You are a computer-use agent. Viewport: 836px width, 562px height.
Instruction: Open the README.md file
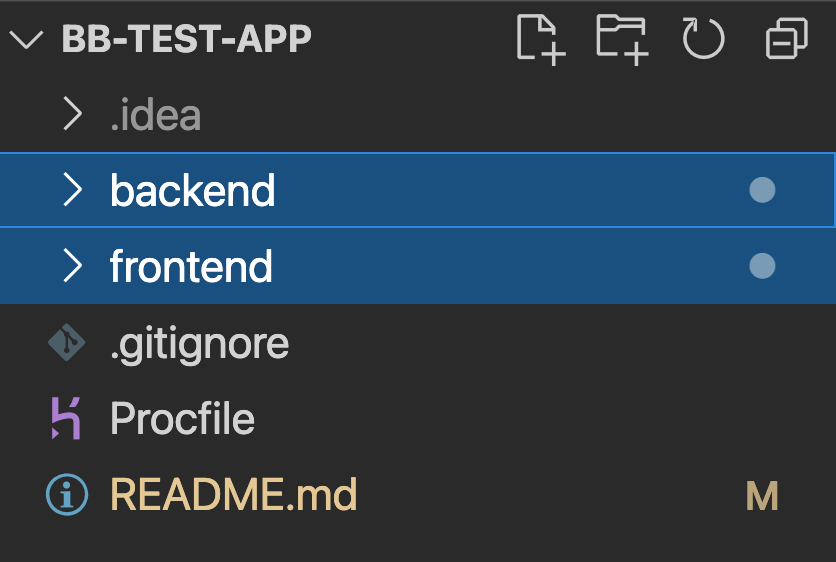234,494
